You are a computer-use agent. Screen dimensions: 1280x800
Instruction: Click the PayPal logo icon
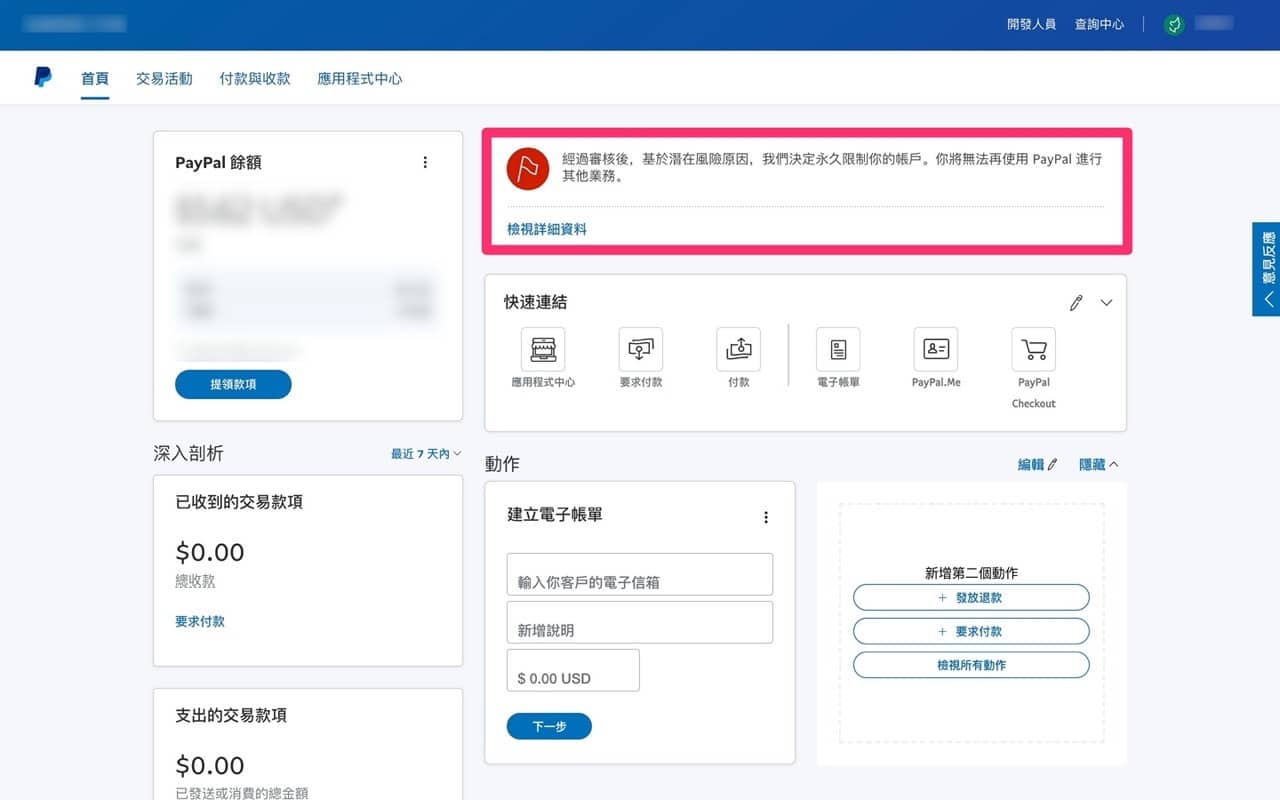[x=42, y=78]
